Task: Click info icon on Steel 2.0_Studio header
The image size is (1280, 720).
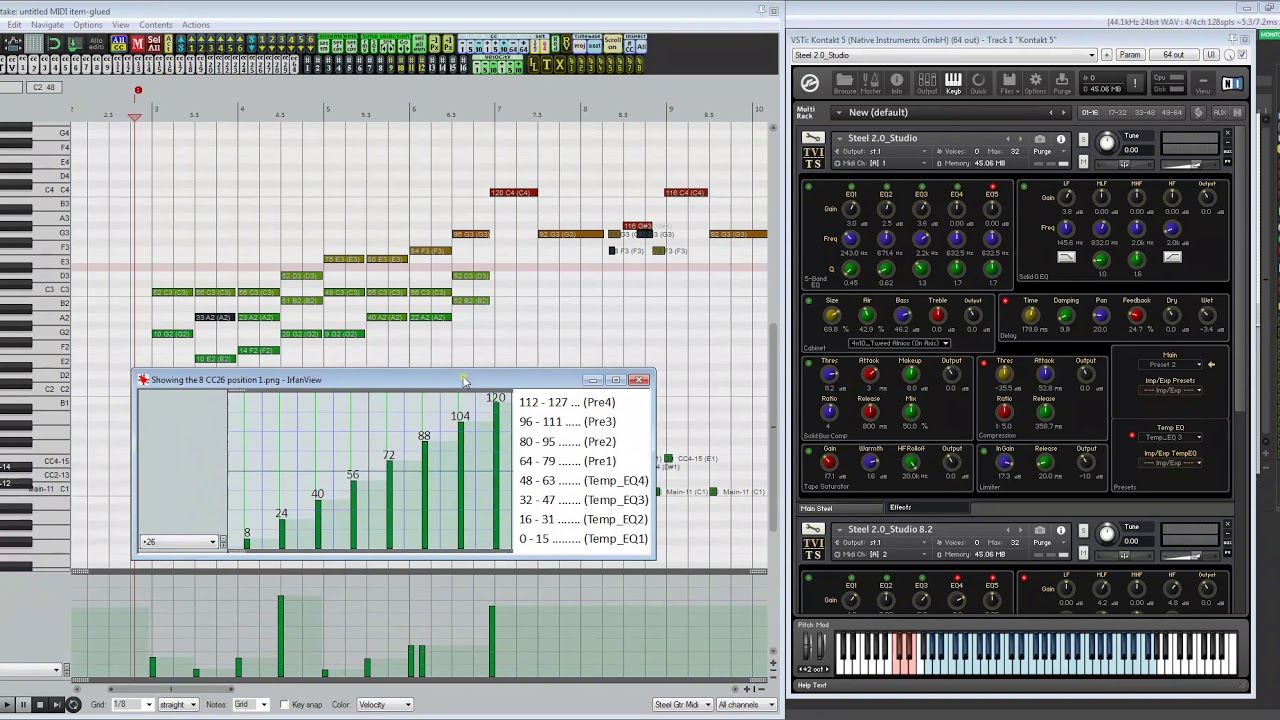Action: tap(1061, 139)
